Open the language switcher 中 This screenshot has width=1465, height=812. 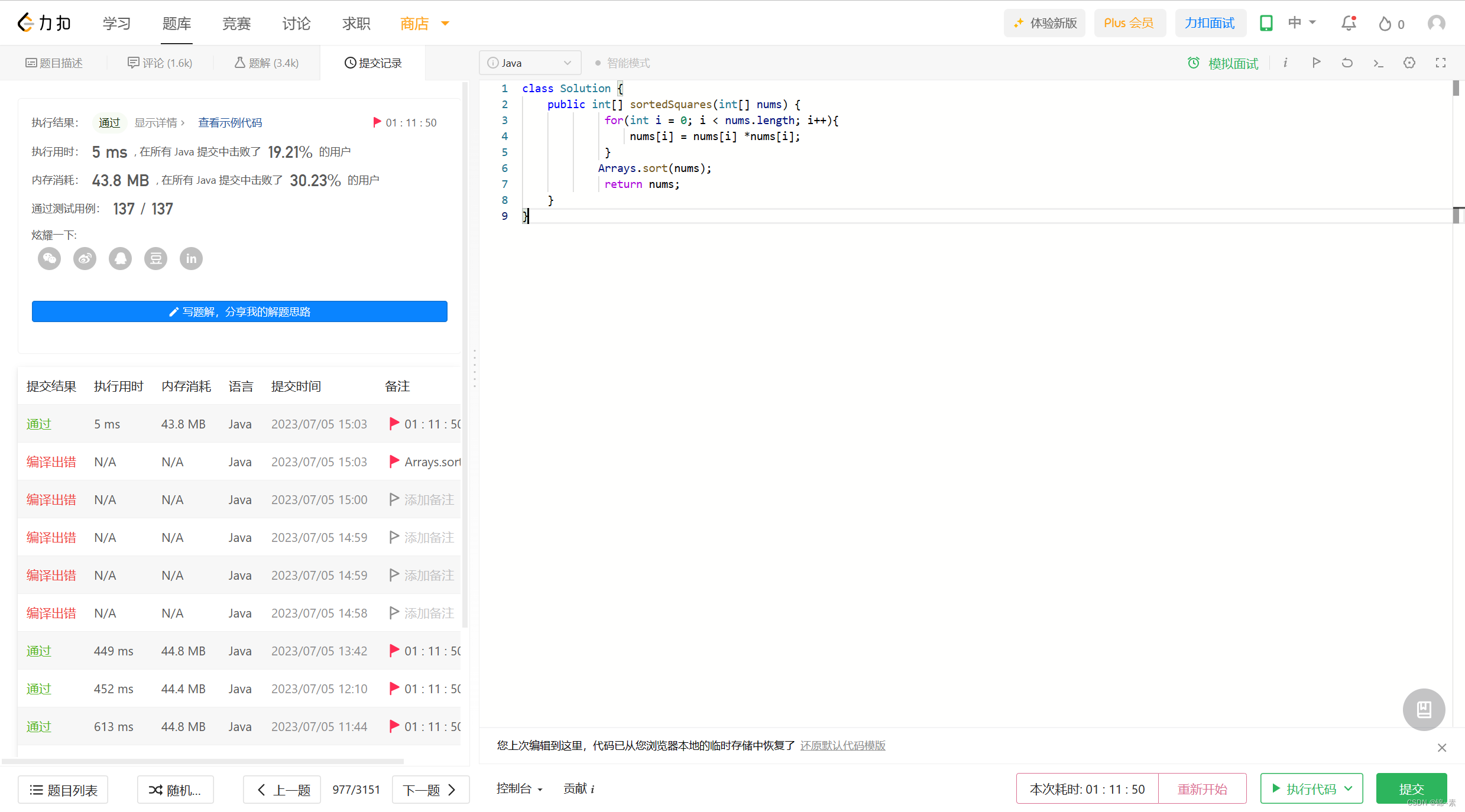click(x=1302, y=23)
